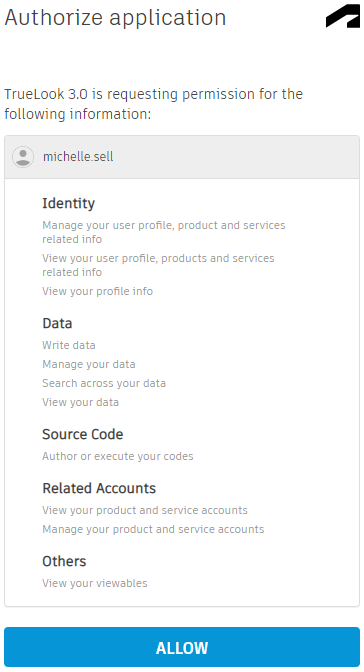This screenshot has width=364, height=672.
Task: Click the Others section heading
Action: click(64, 561)
